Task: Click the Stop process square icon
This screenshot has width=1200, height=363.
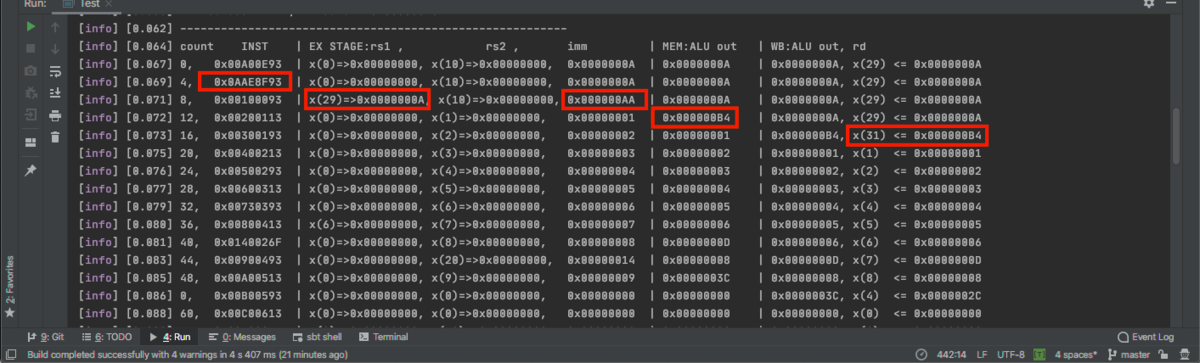Action: pyautogui.click(x=31, y=49)
